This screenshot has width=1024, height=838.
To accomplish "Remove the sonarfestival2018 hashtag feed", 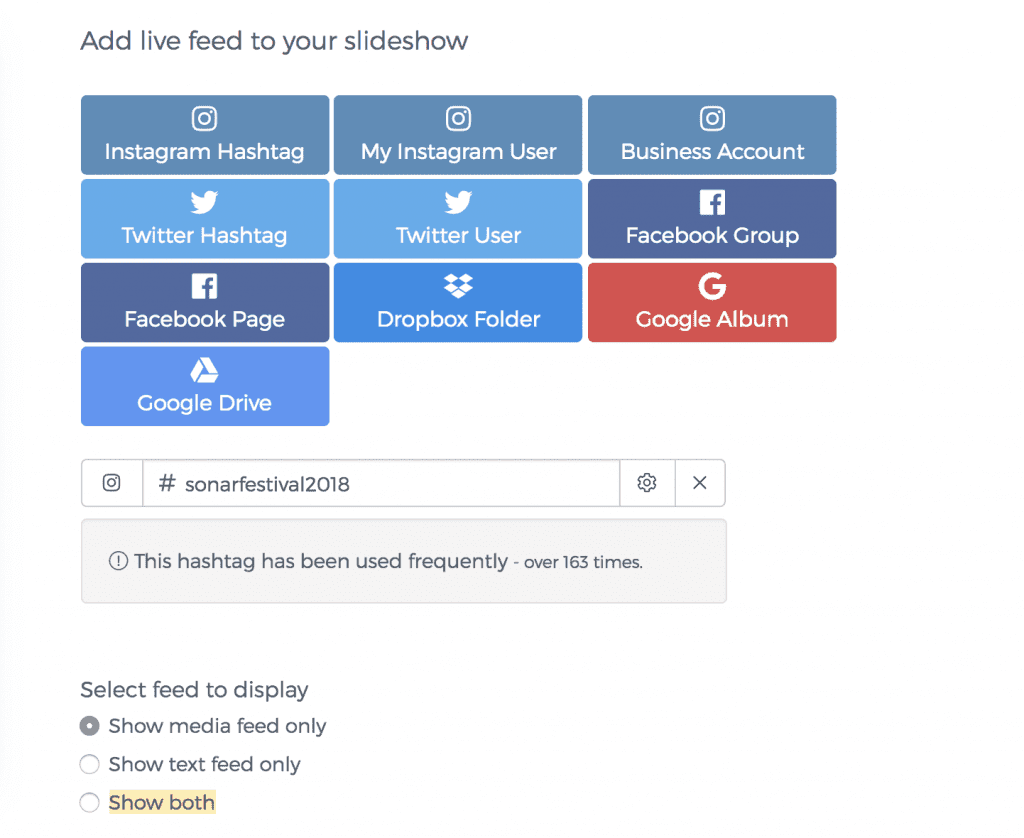I will [x=700, y=483].
